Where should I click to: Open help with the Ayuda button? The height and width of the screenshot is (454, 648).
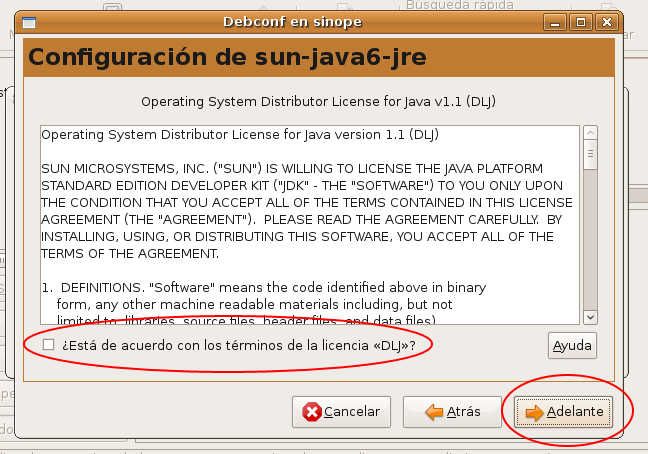pyautogui.click(x=572, y=346)
